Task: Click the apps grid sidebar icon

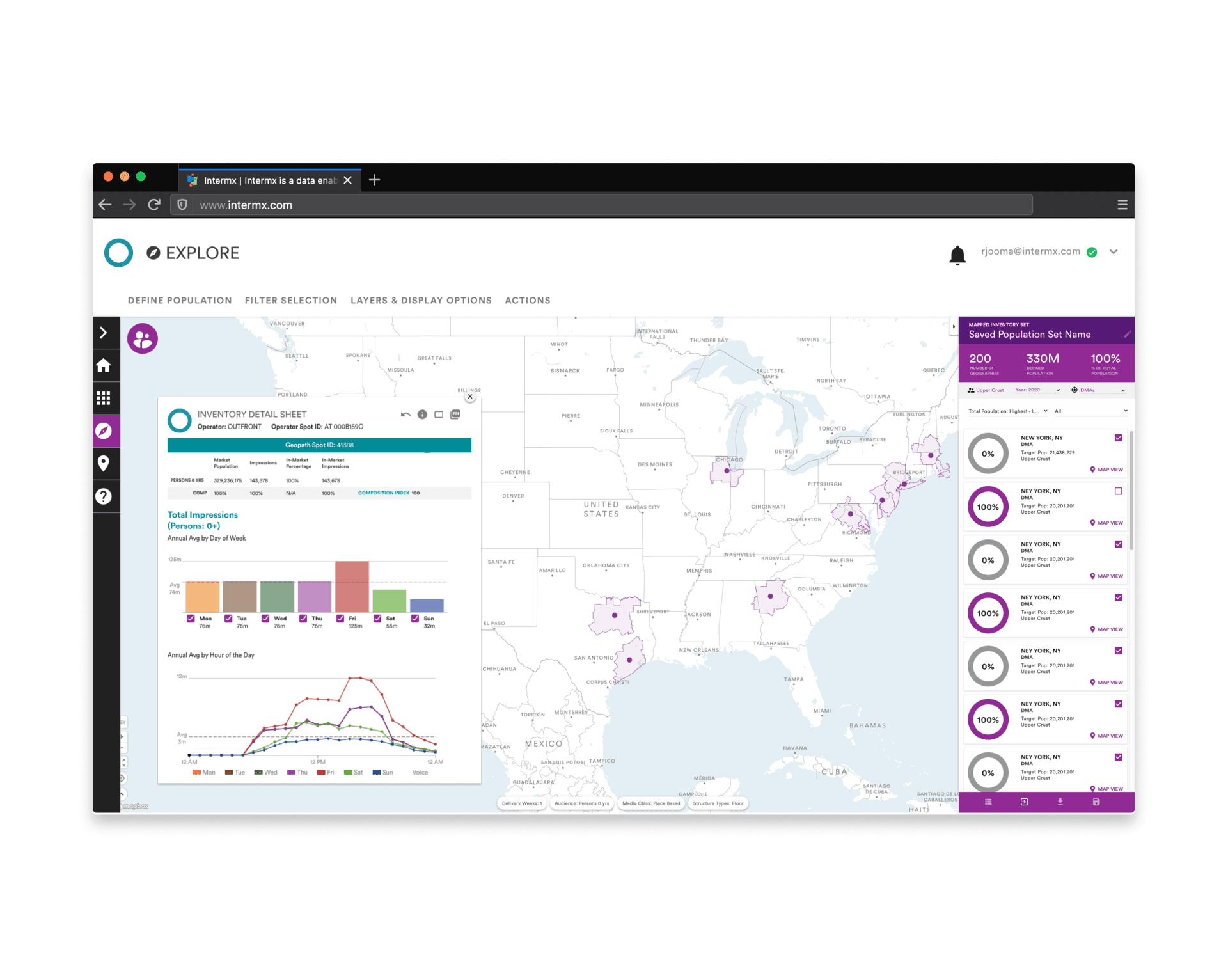Action: (x=104, y=398)
